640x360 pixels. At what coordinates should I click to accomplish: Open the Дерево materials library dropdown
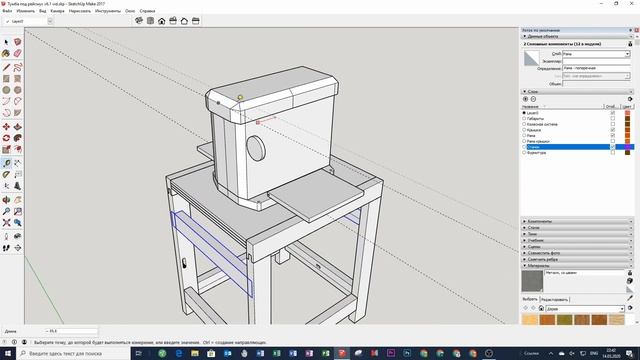pyautogui.click(x=622, y=309)
